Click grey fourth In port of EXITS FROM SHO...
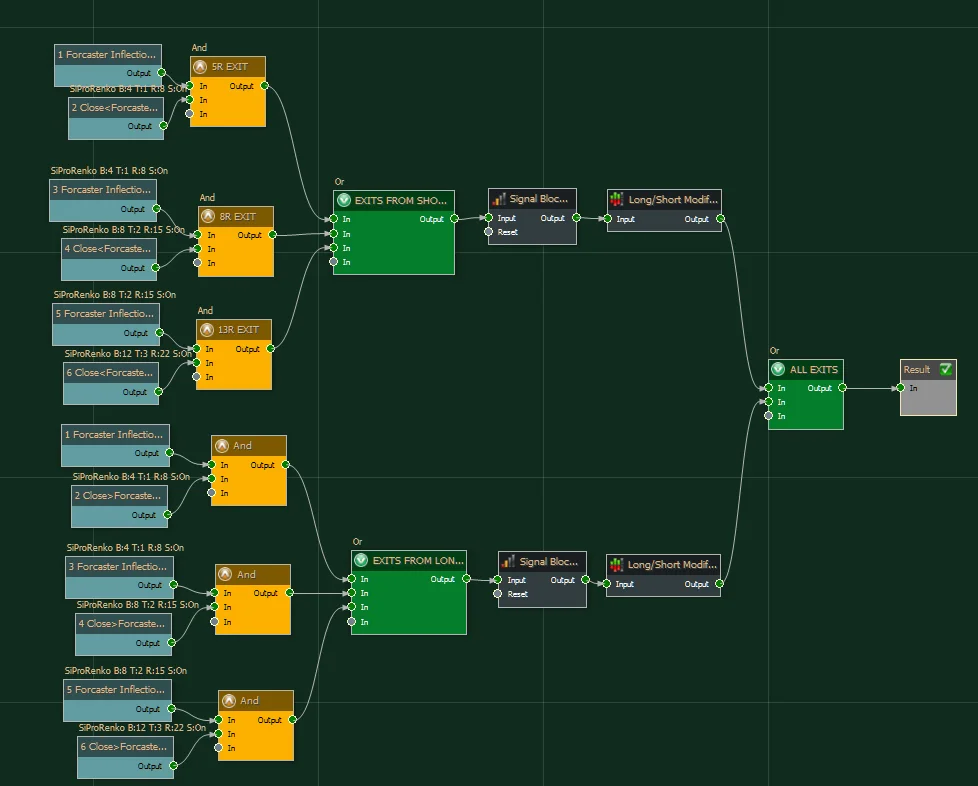This screenshot has width=978, height=786. pos(334,262)
